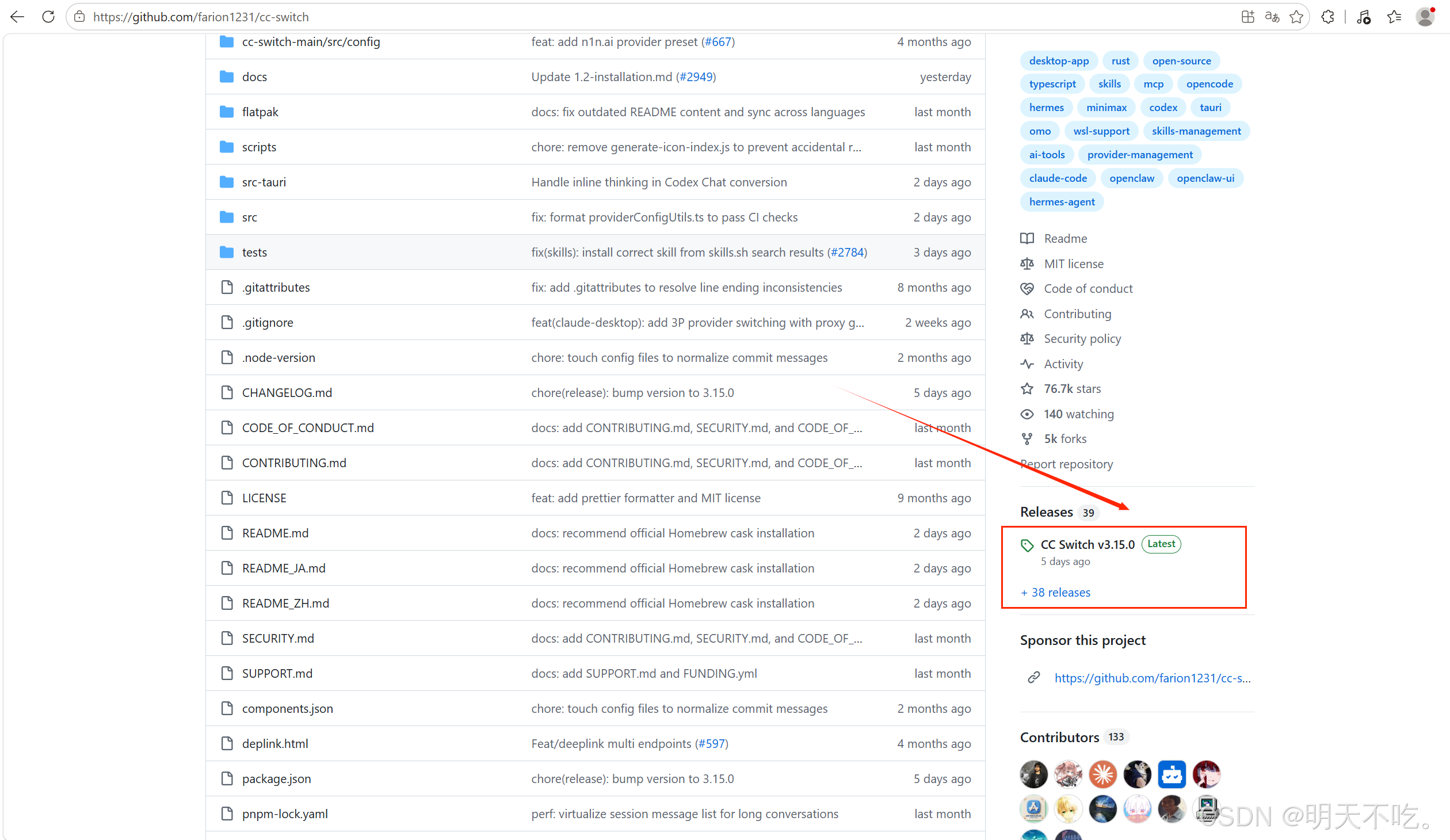Click the link icon under Sponsor this project
Image resolution: width=1450 pixels, height=840 pixels.
click(x=1034, y=678)
